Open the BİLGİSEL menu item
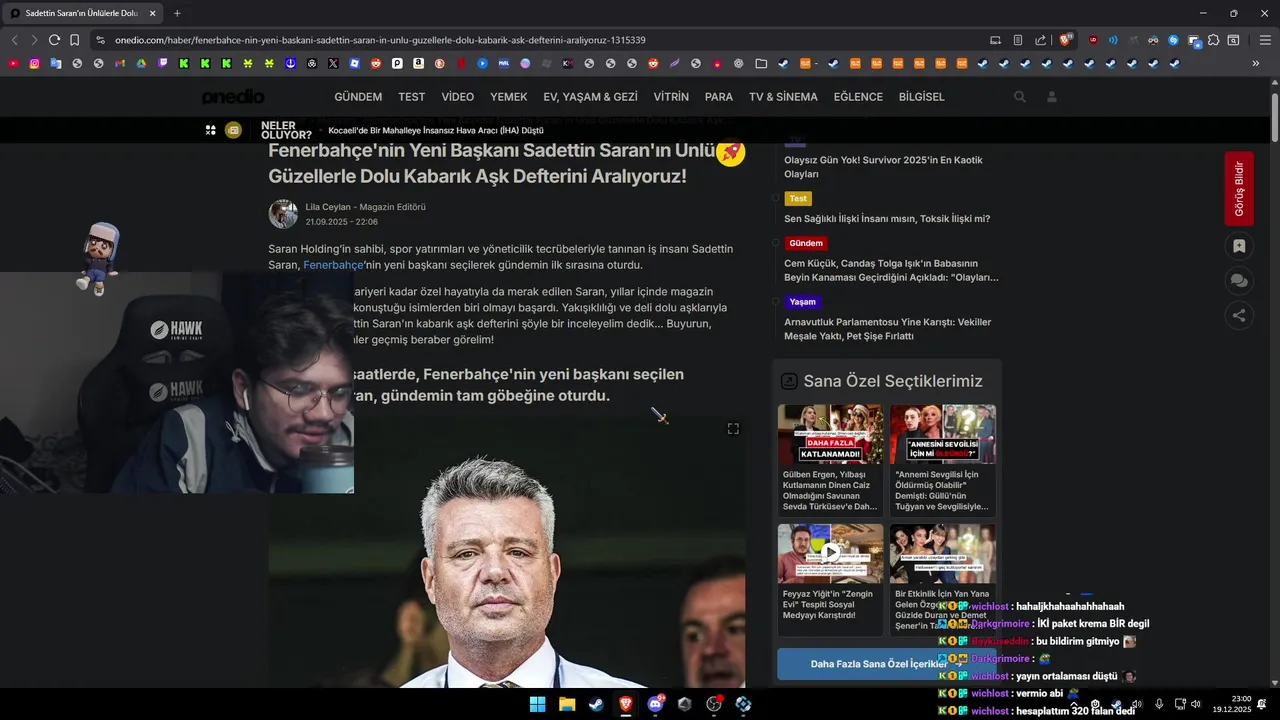 tap(921, 97)
